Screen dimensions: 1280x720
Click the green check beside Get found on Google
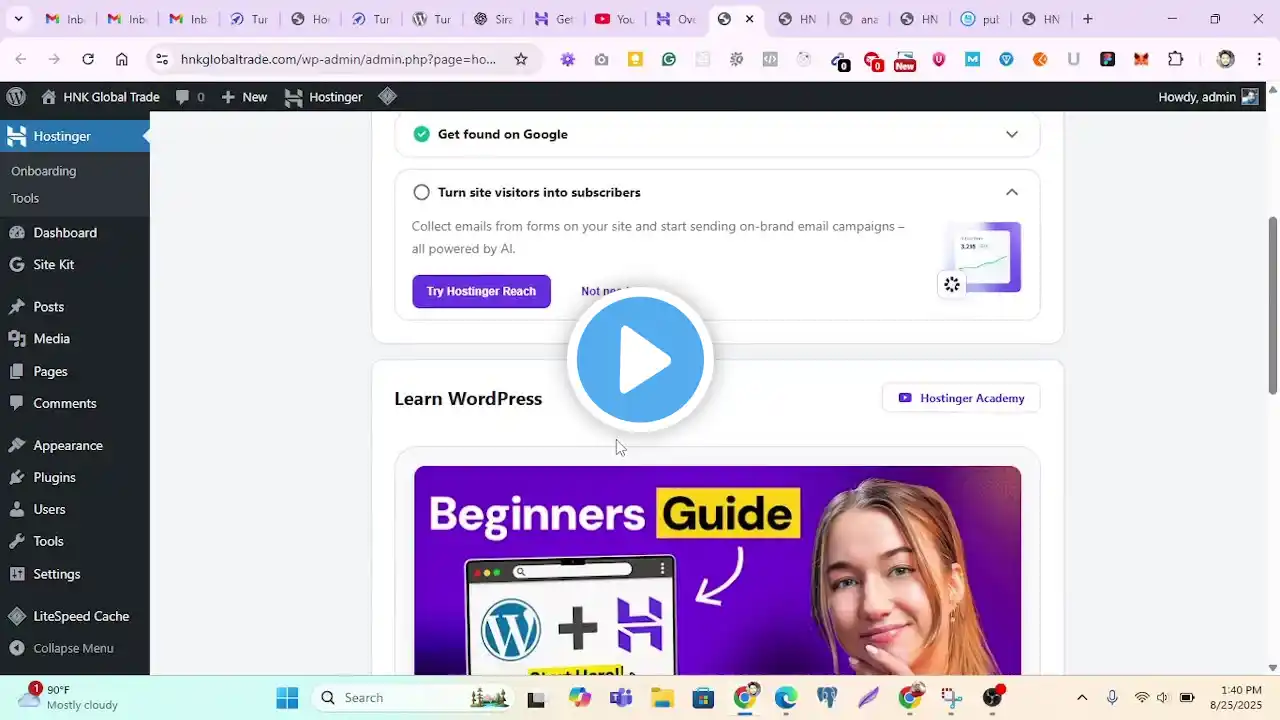tap(421, 134)
